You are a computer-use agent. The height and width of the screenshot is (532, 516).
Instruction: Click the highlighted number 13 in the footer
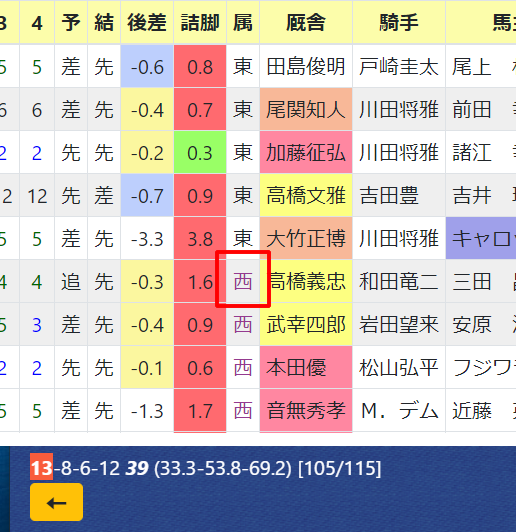[x=41, y=467]
